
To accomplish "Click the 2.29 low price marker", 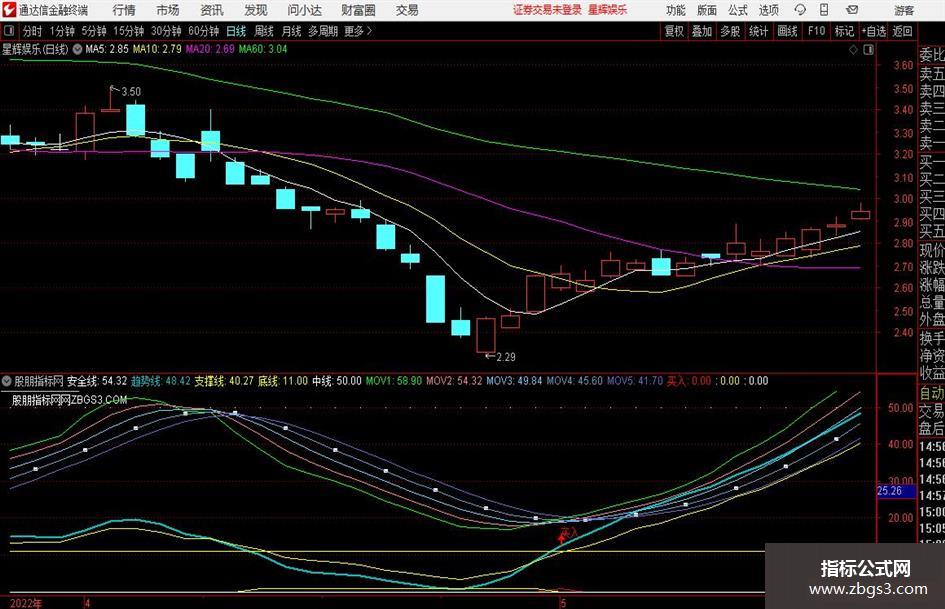I will (x=506, y=357).
